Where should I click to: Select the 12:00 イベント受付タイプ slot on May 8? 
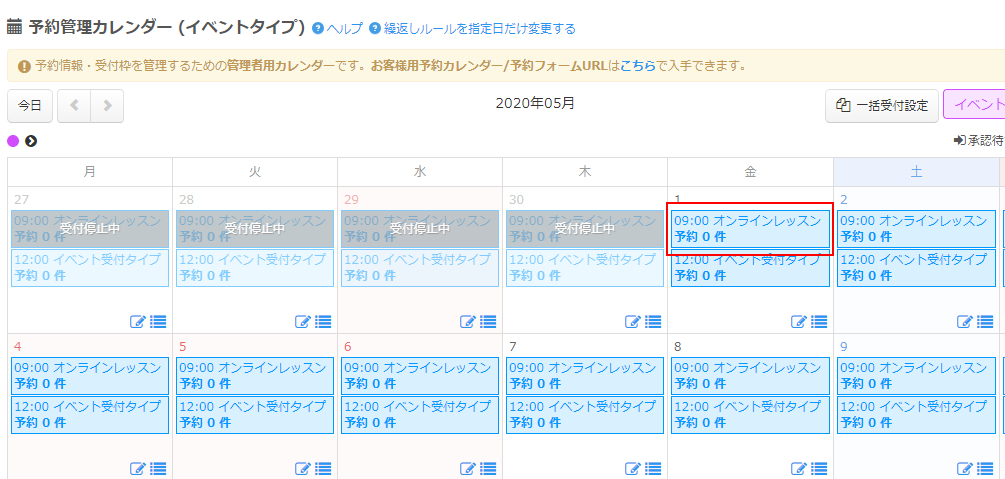[x=749, y=415]
